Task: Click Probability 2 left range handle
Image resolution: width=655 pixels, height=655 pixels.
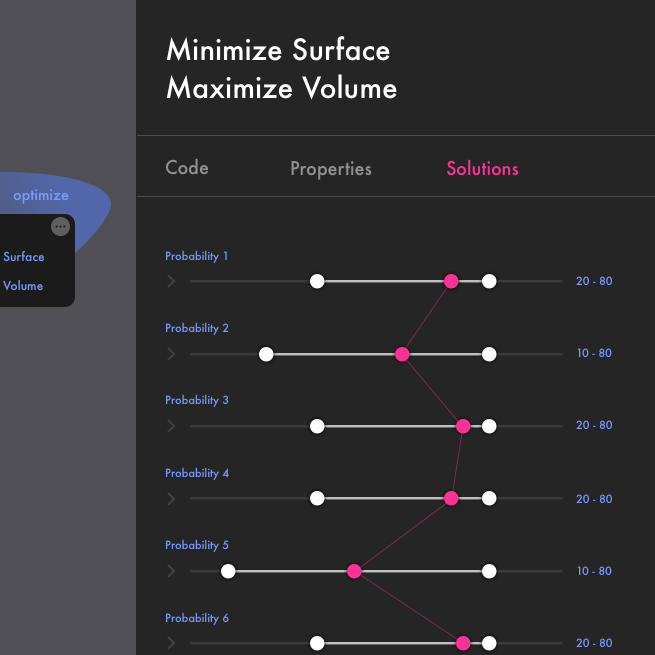Action: (x=266, y=354)
